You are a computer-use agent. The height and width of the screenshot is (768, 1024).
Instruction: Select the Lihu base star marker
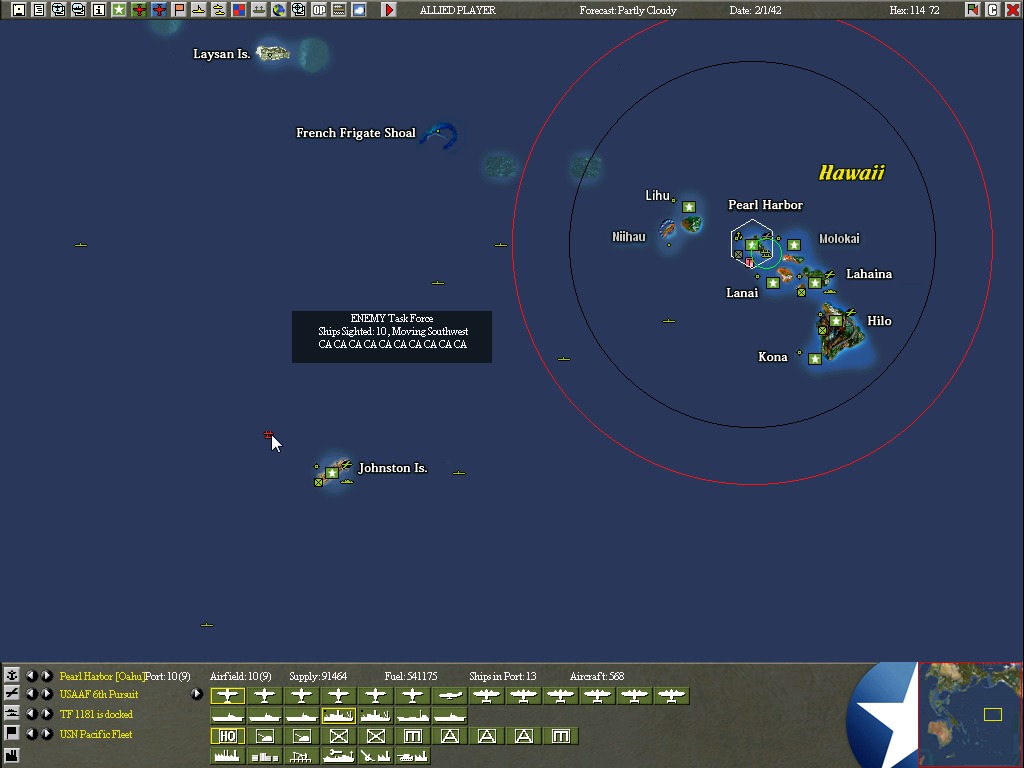click(x=689, y=207)
